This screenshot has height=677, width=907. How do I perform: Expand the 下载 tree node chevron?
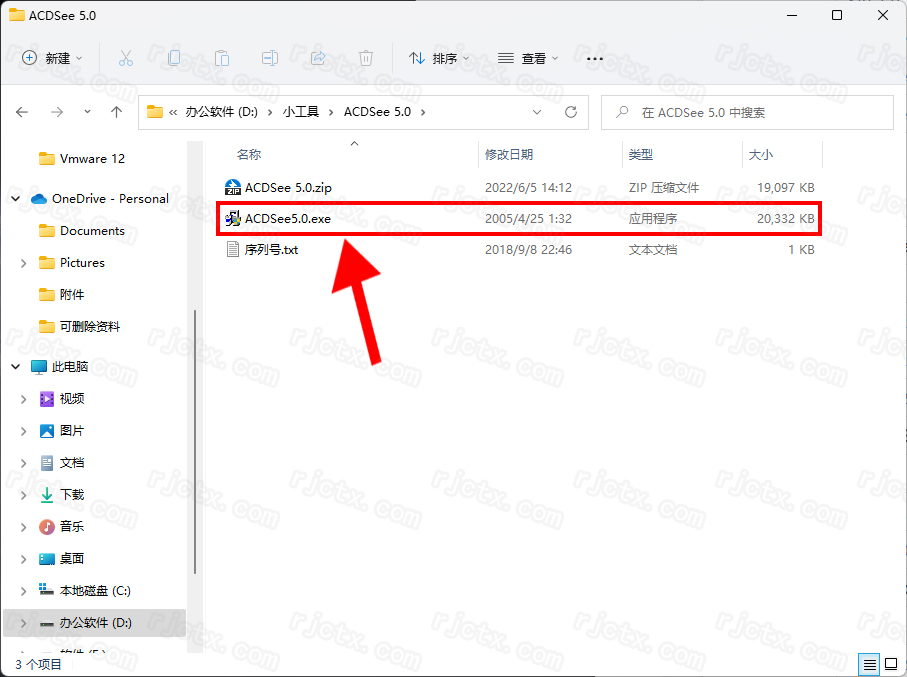[24, 495]
